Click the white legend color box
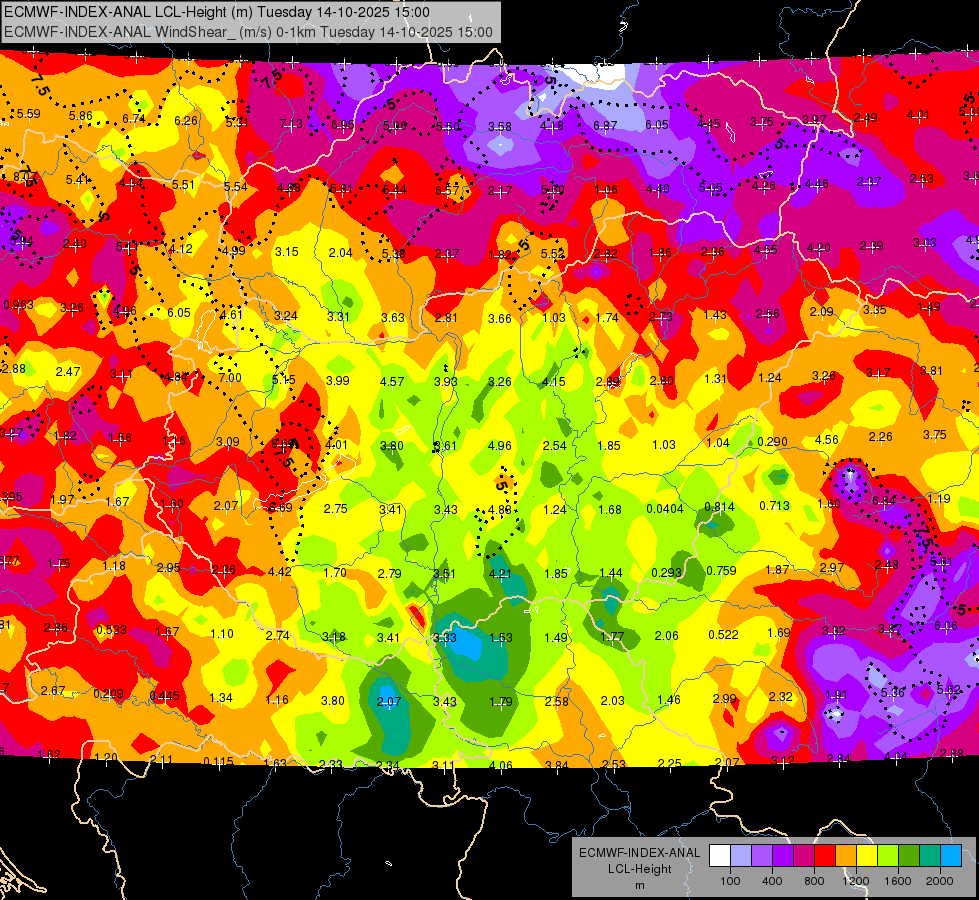Screen dimensions: 979x900 tap(720, 856)
